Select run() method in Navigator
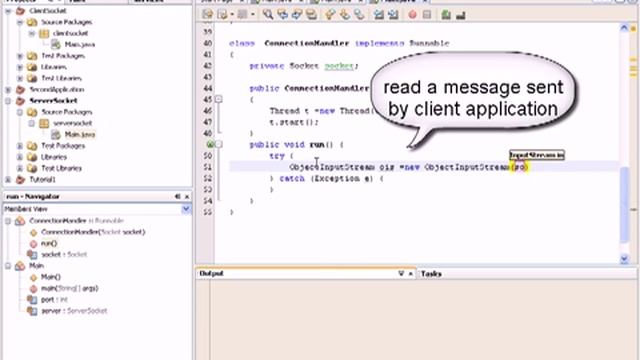The height and width of the screenshot is (360, 640). pyautogui.click(x=49, y=243)
